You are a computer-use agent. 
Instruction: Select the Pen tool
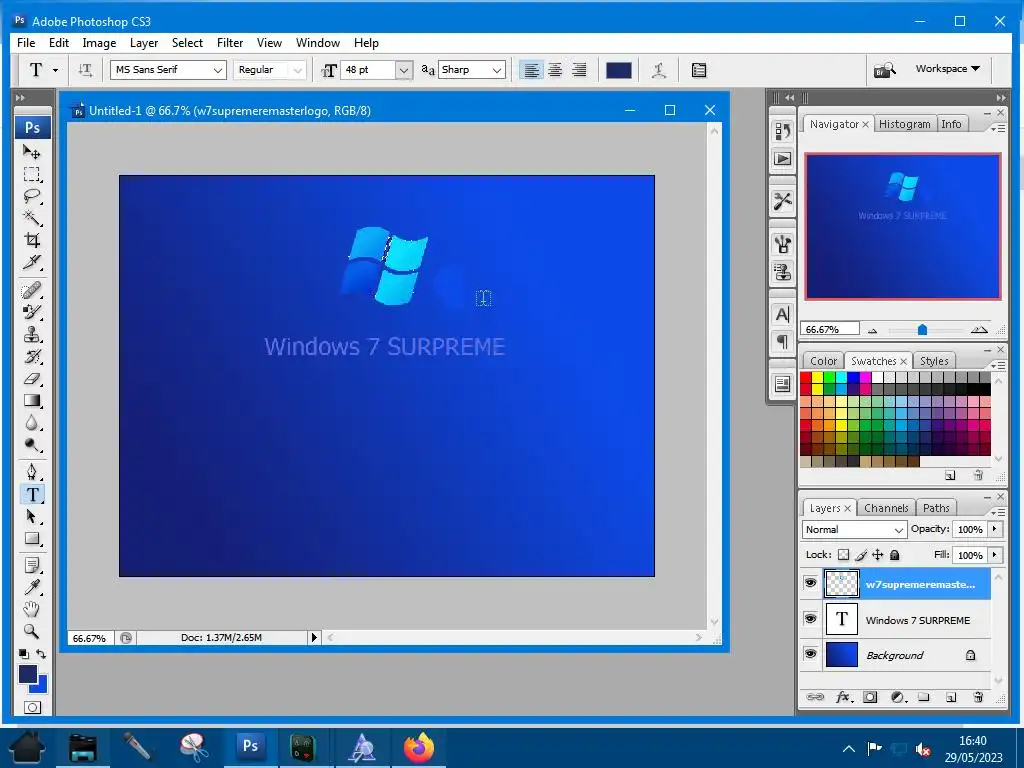pyautogui.click(x=32, y=472)
